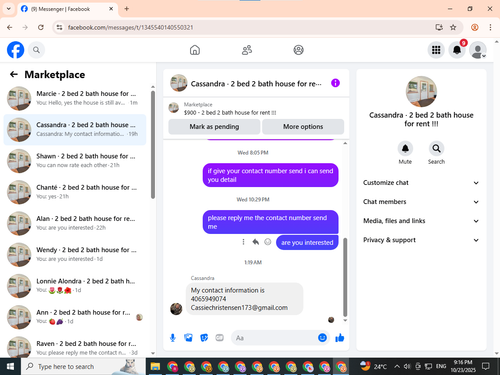Show hidden system tray icons chevron

[x=397, y=367]
